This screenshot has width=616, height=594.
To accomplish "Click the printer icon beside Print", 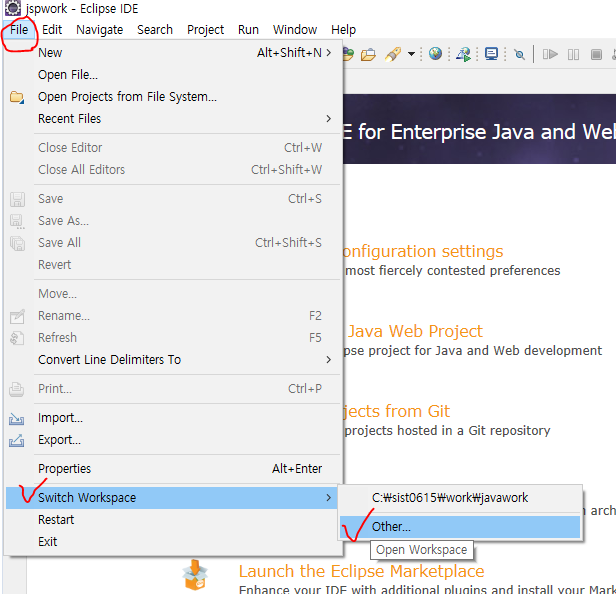I will point(16,389).
